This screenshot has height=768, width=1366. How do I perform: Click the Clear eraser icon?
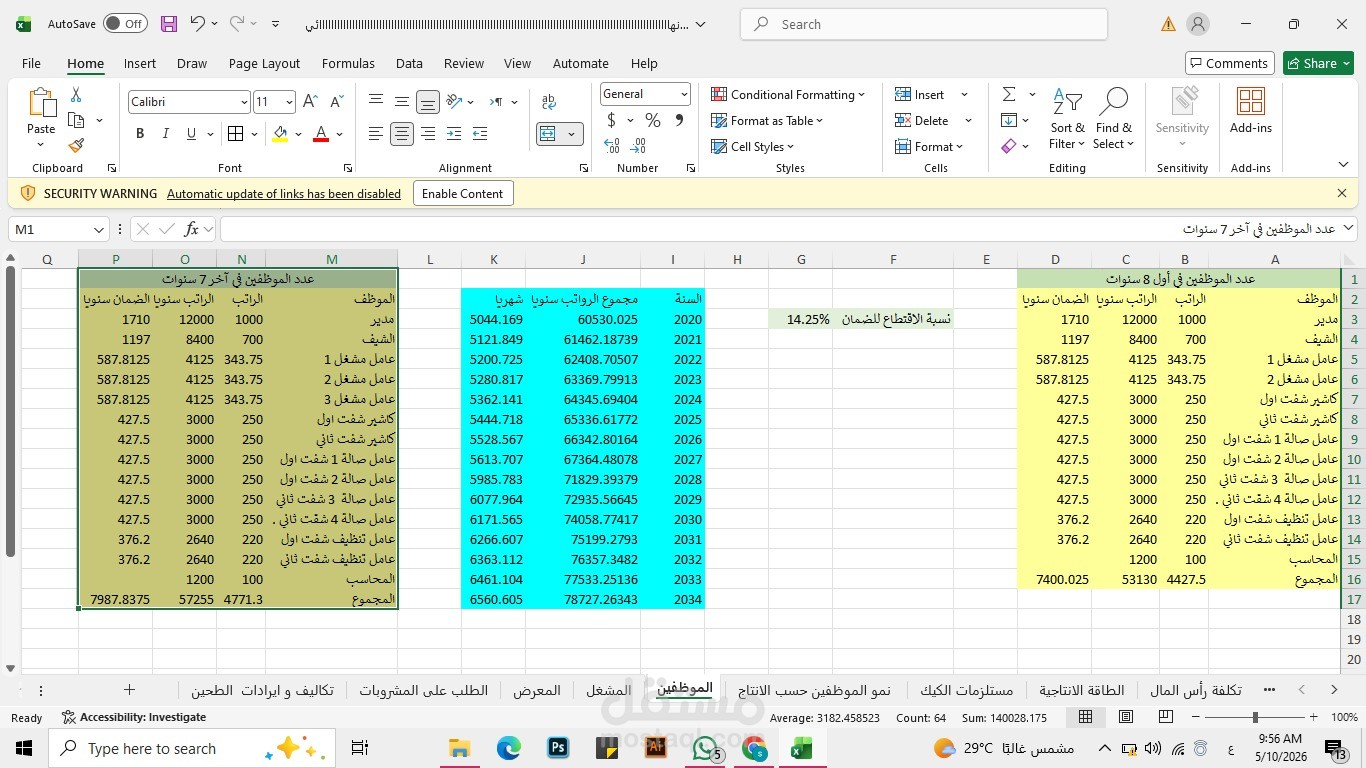tap(1009, 146)
